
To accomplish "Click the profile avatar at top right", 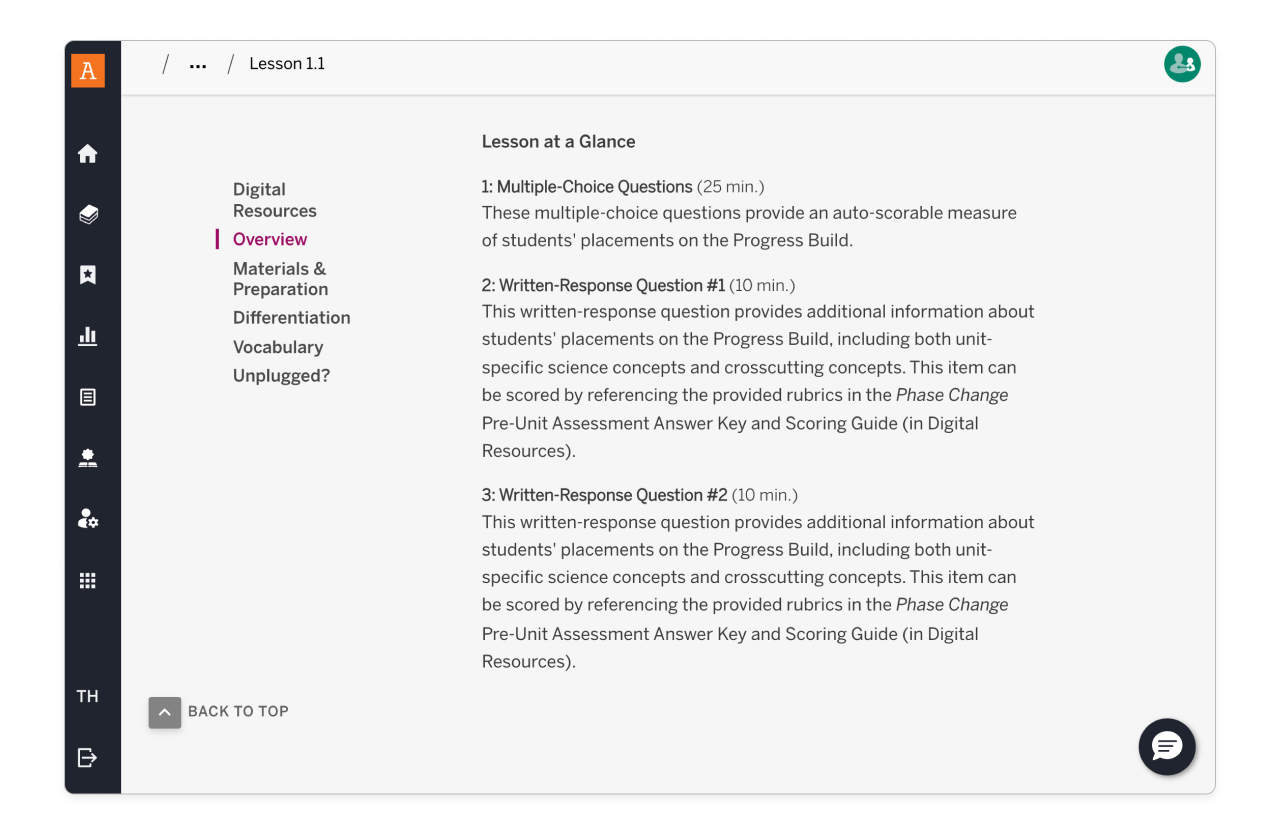I will point(1182,63).
